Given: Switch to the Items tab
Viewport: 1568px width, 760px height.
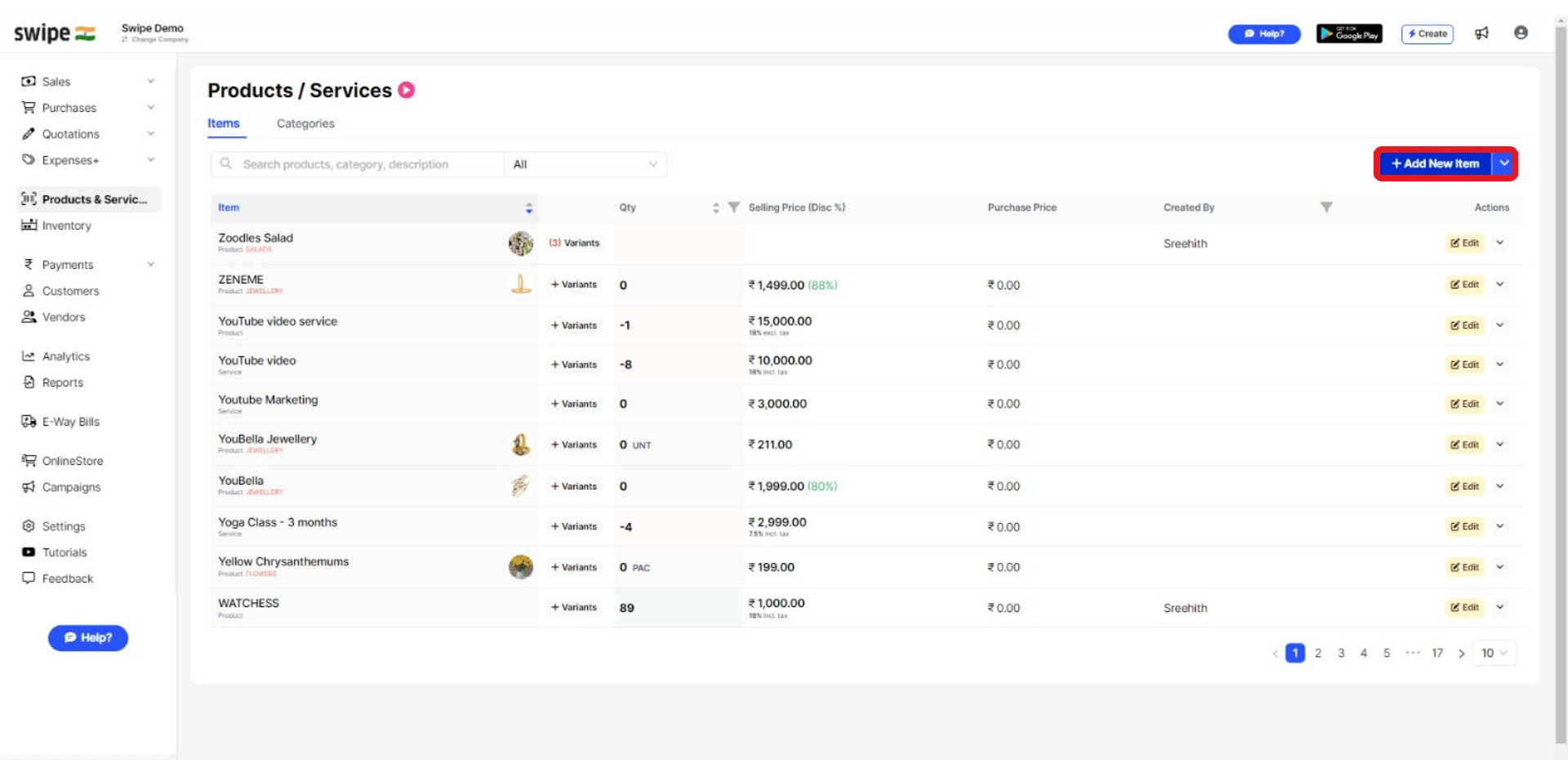Looking at the screenshot, I should click(224, 123).
